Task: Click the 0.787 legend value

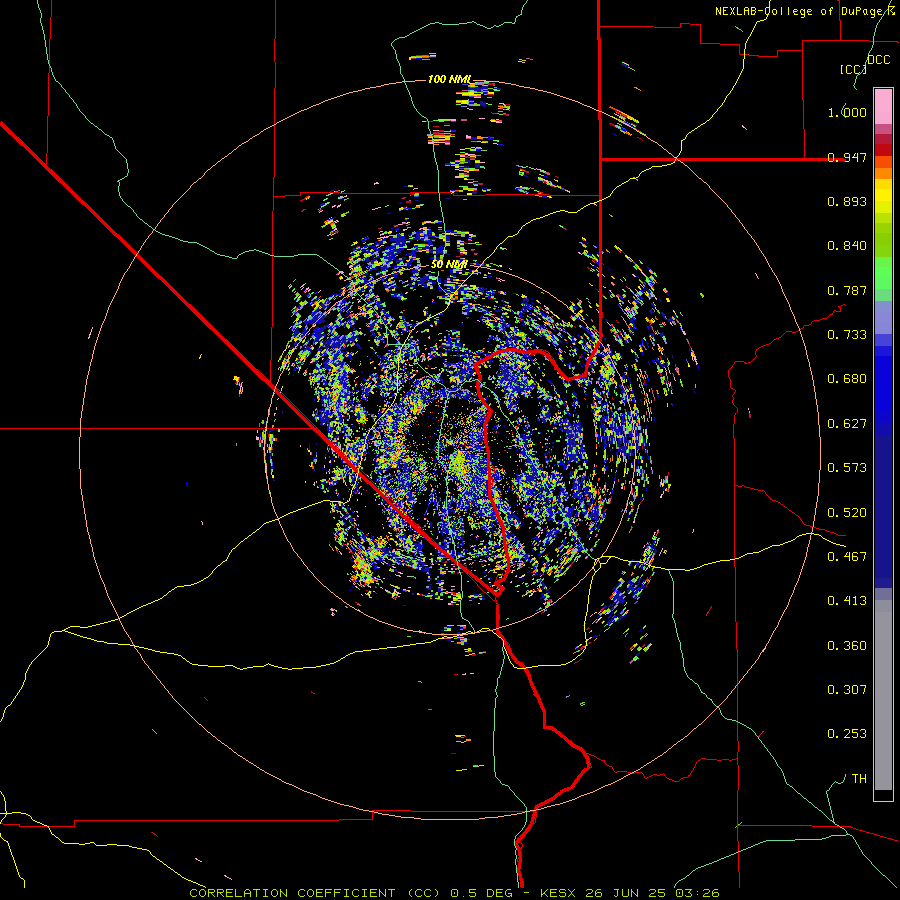Action: pos(847,290)
